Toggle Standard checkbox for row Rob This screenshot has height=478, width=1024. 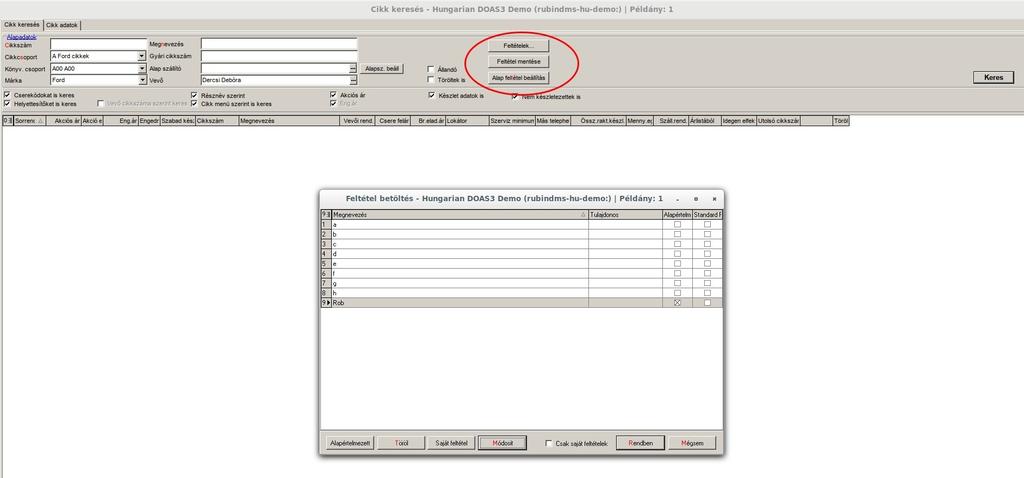707,303
